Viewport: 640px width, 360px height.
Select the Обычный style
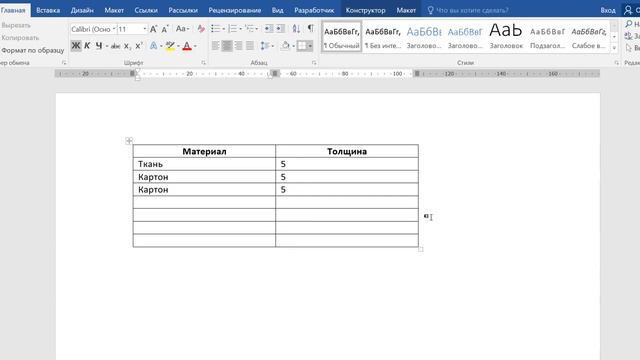(x=342, y=37)
